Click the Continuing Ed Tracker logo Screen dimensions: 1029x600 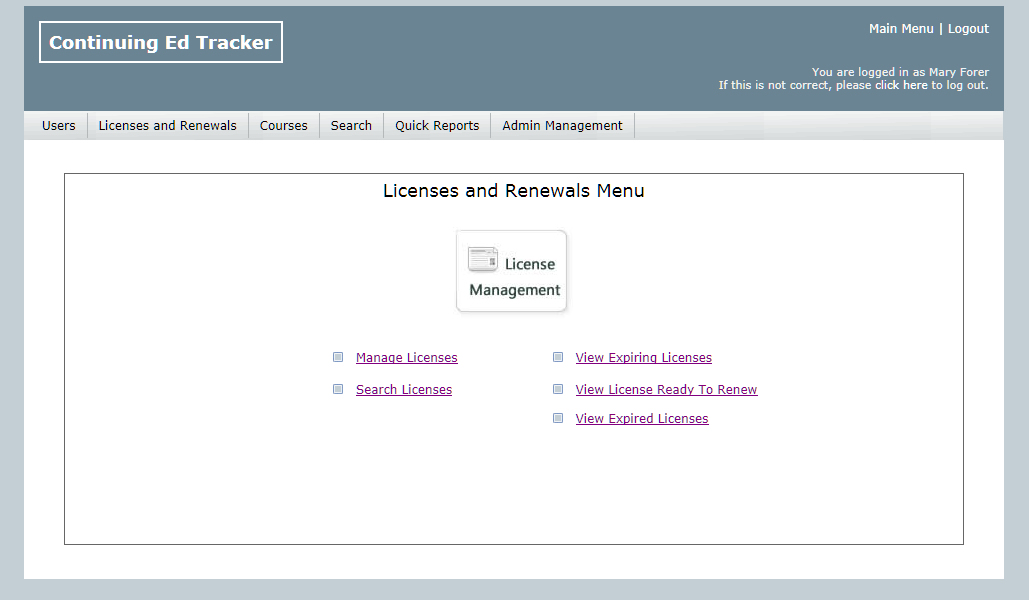pos(161,42)
